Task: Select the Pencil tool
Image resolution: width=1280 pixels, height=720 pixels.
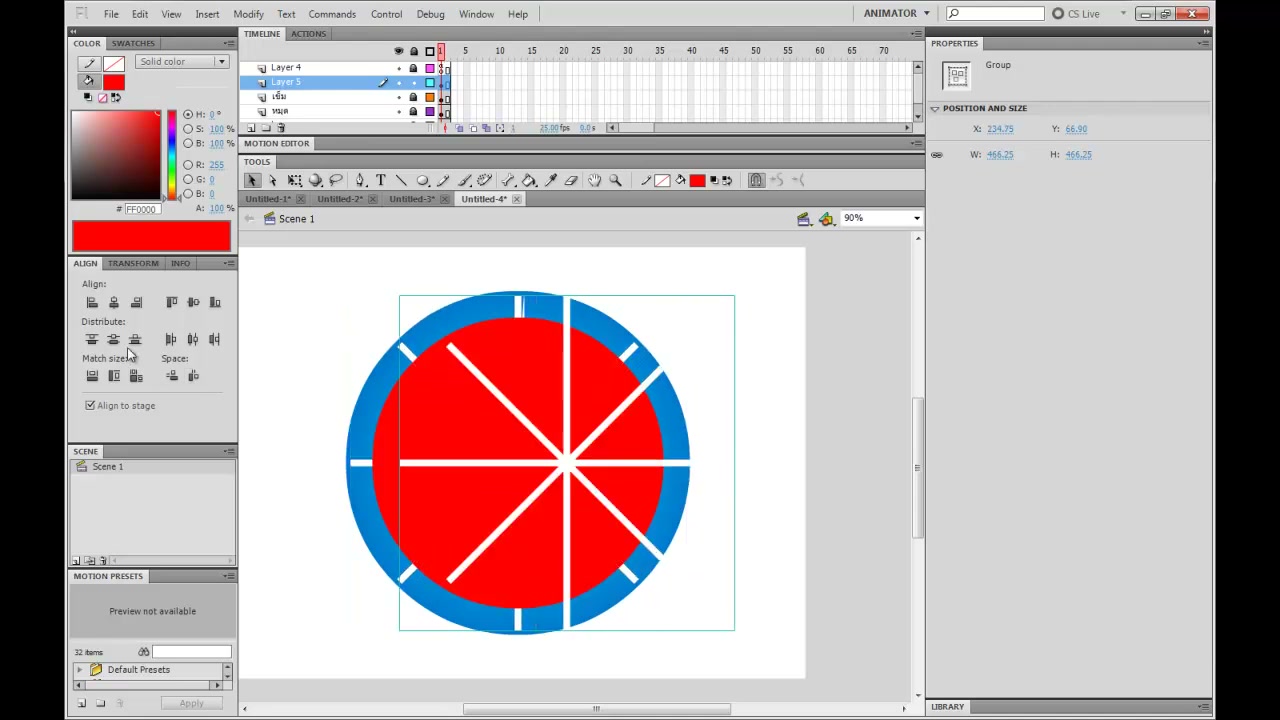Action: [444, 180]
